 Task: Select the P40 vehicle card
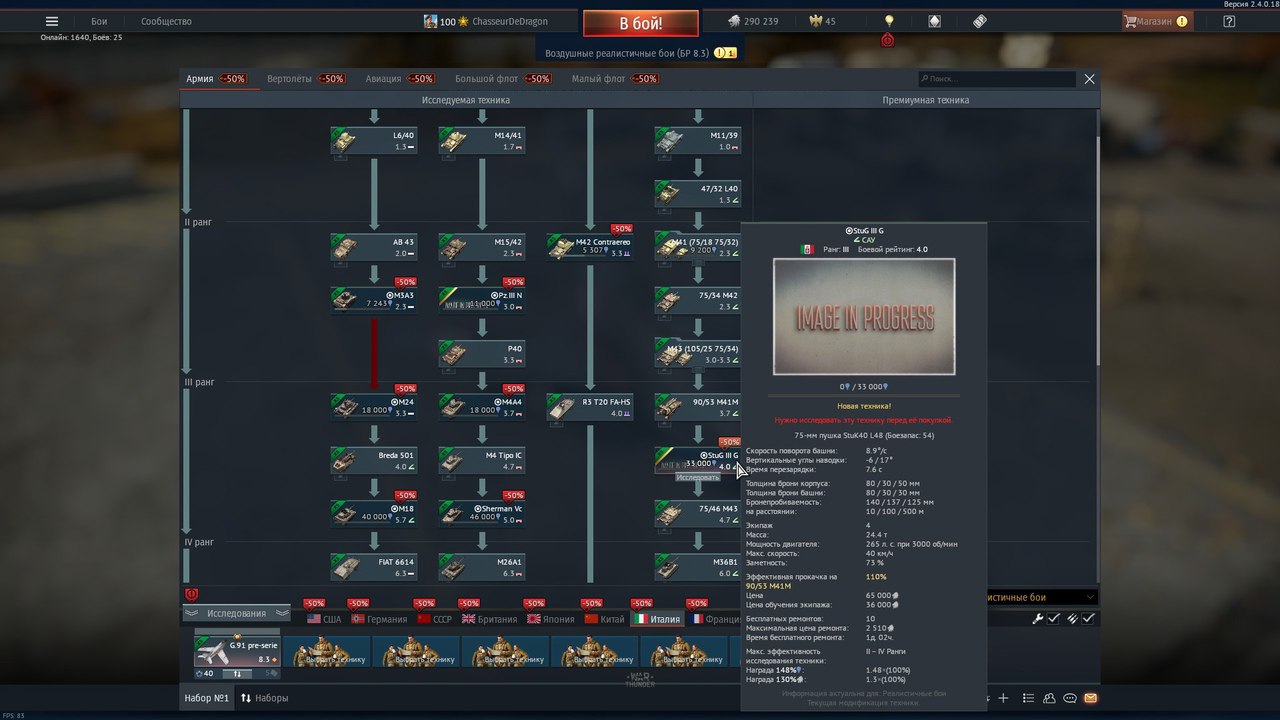tap(482, 354)
